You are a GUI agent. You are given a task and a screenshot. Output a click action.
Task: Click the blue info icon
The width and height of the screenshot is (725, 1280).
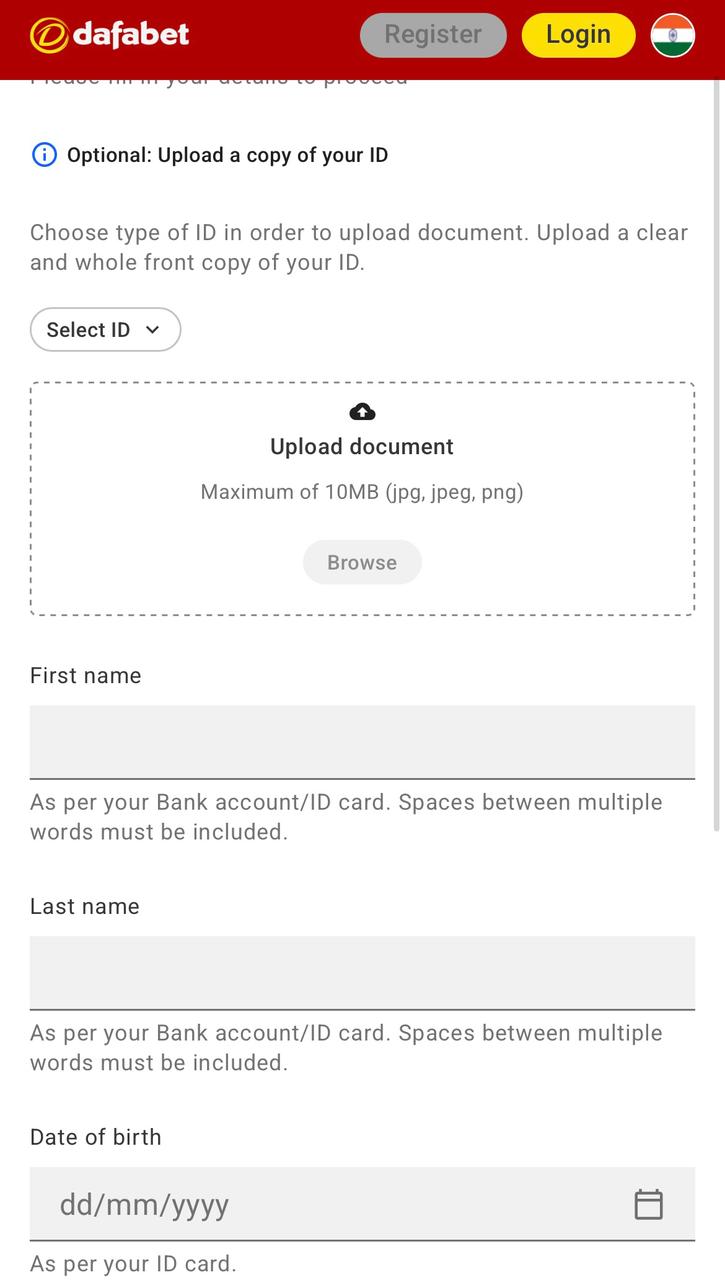[x=44, y=155]
